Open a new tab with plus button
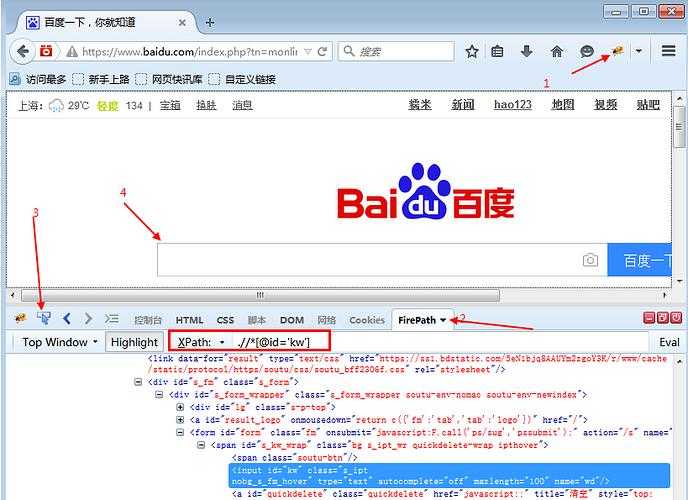 click(210, 22)
